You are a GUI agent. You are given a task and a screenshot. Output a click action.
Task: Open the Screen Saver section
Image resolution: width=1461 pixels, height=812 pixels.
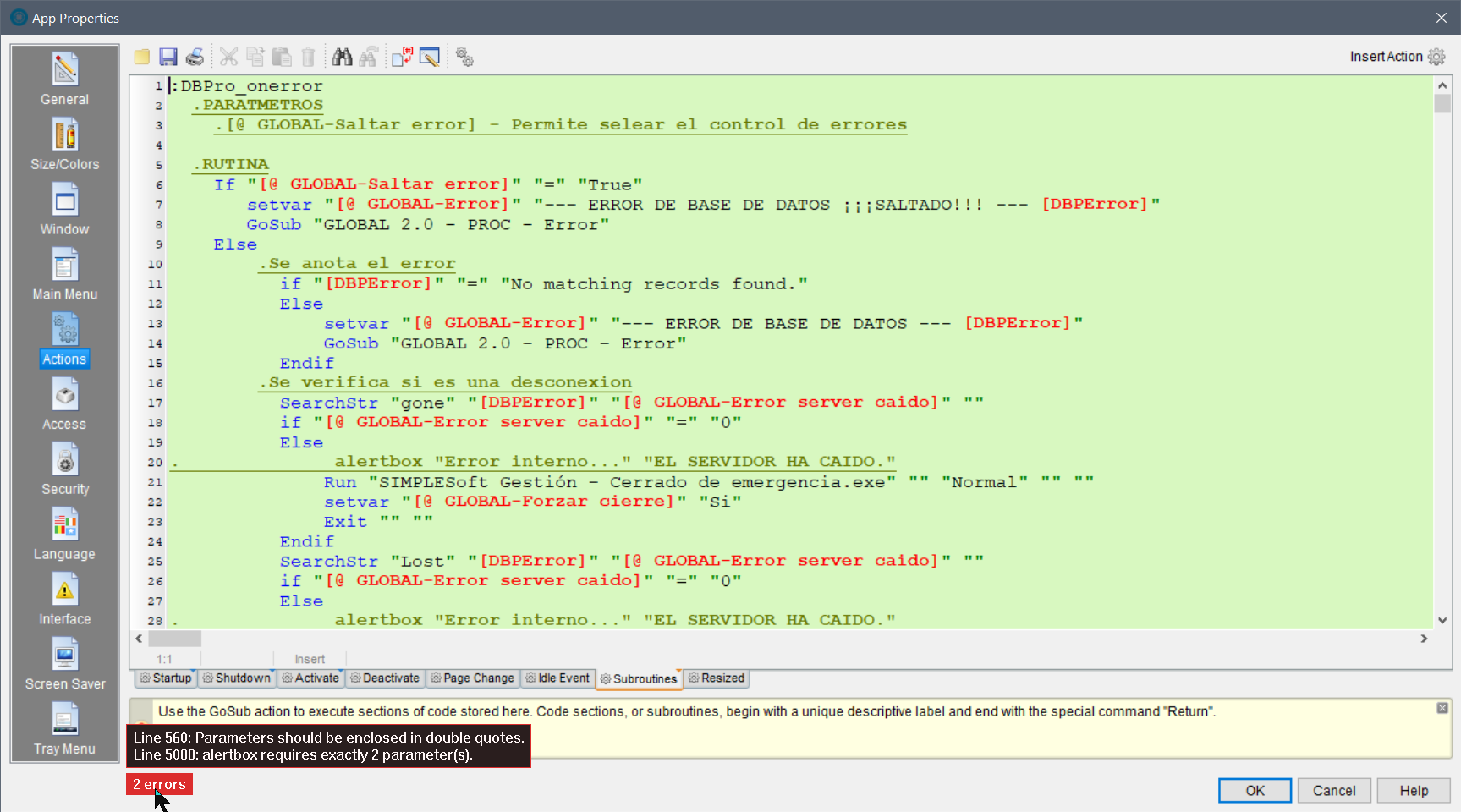pyautogui.click(x=65, y=666)
